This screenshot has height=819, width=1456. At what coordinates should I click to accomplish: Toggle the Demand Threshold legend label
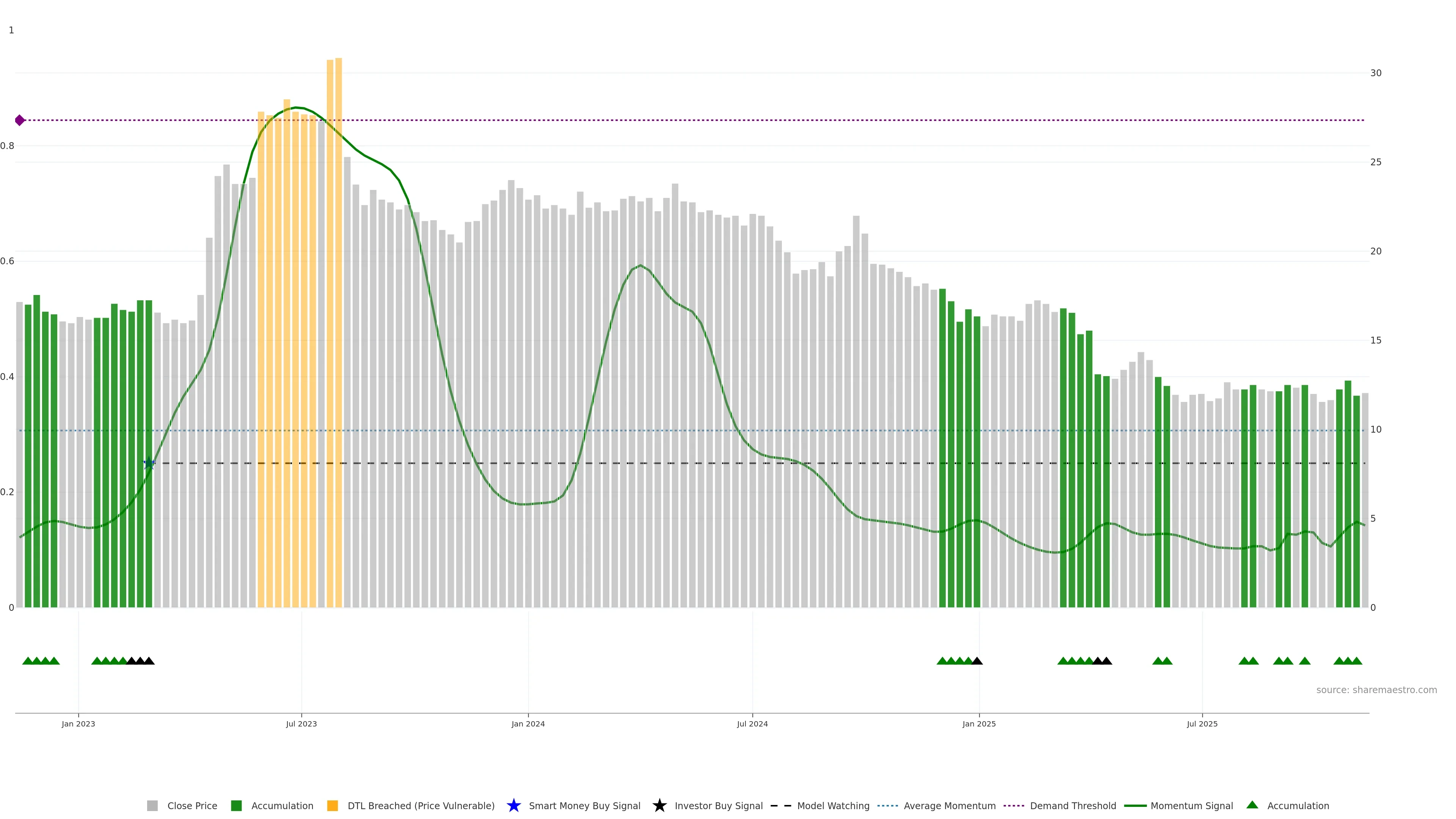(1073, 805)
